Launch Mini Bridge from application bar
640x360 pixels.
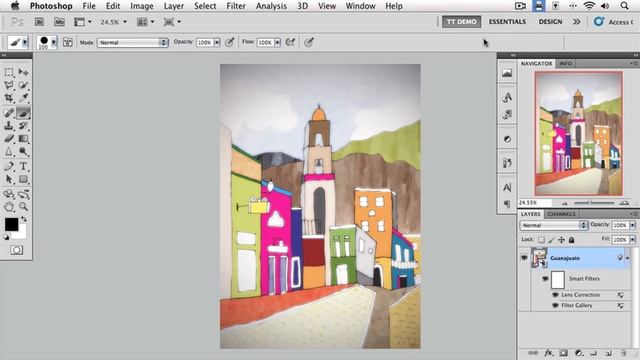pyautogui.click(x=59, y=22)
